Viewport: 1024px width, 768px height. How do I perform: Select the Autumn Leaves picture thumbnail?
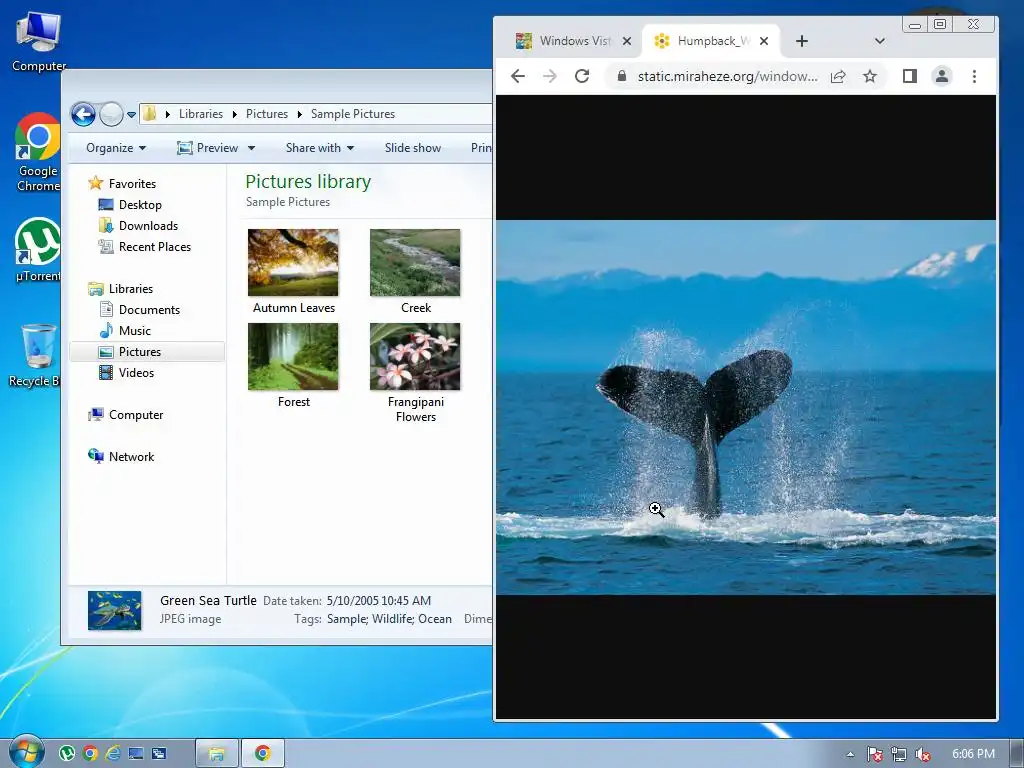(x=293, y=263)
